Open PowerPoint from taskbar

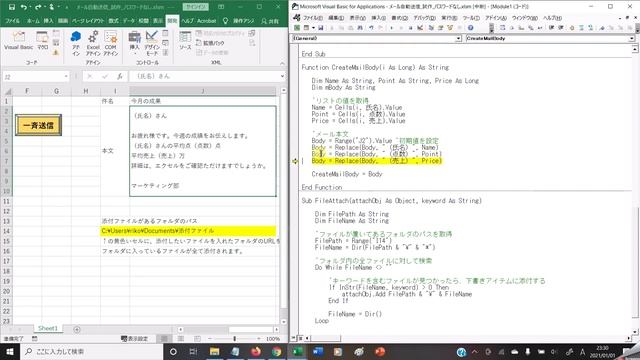point(380,351)
